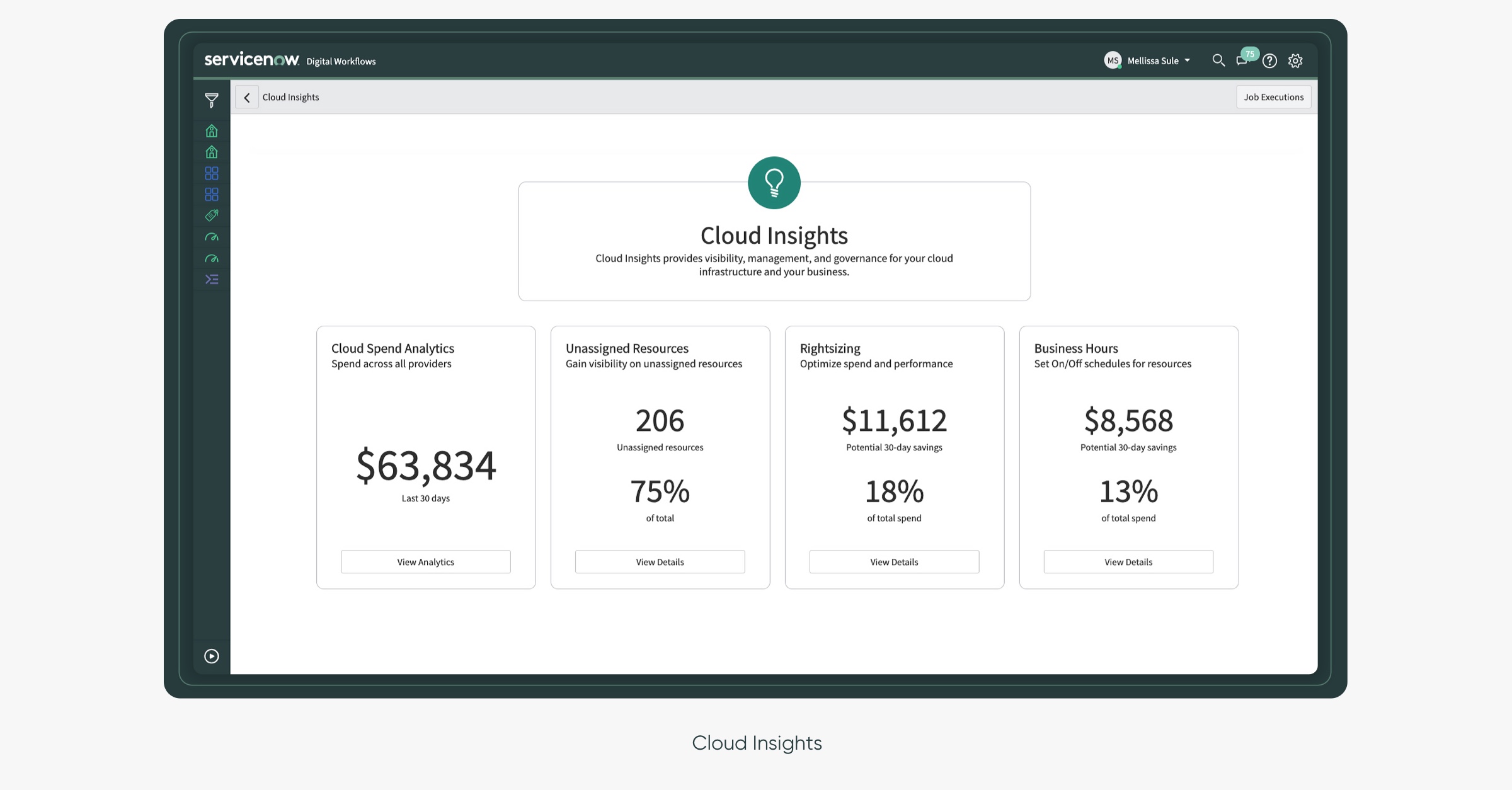This screenshot has width=1512, height=790.
Task: Click View Details under Unassigned Resources
Action: 660,562
